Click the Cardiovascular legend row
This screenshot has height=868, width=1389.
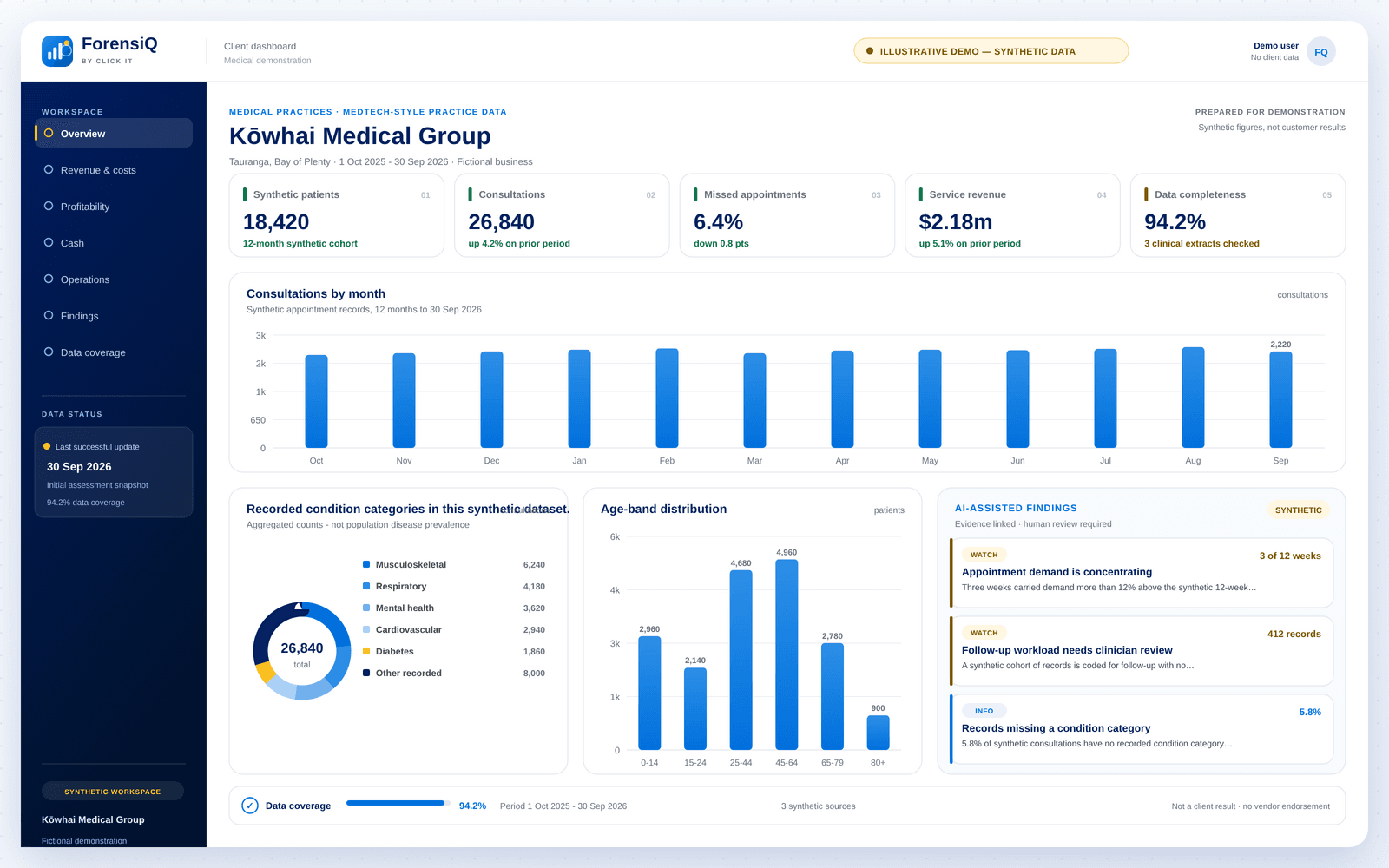[454, 629]
